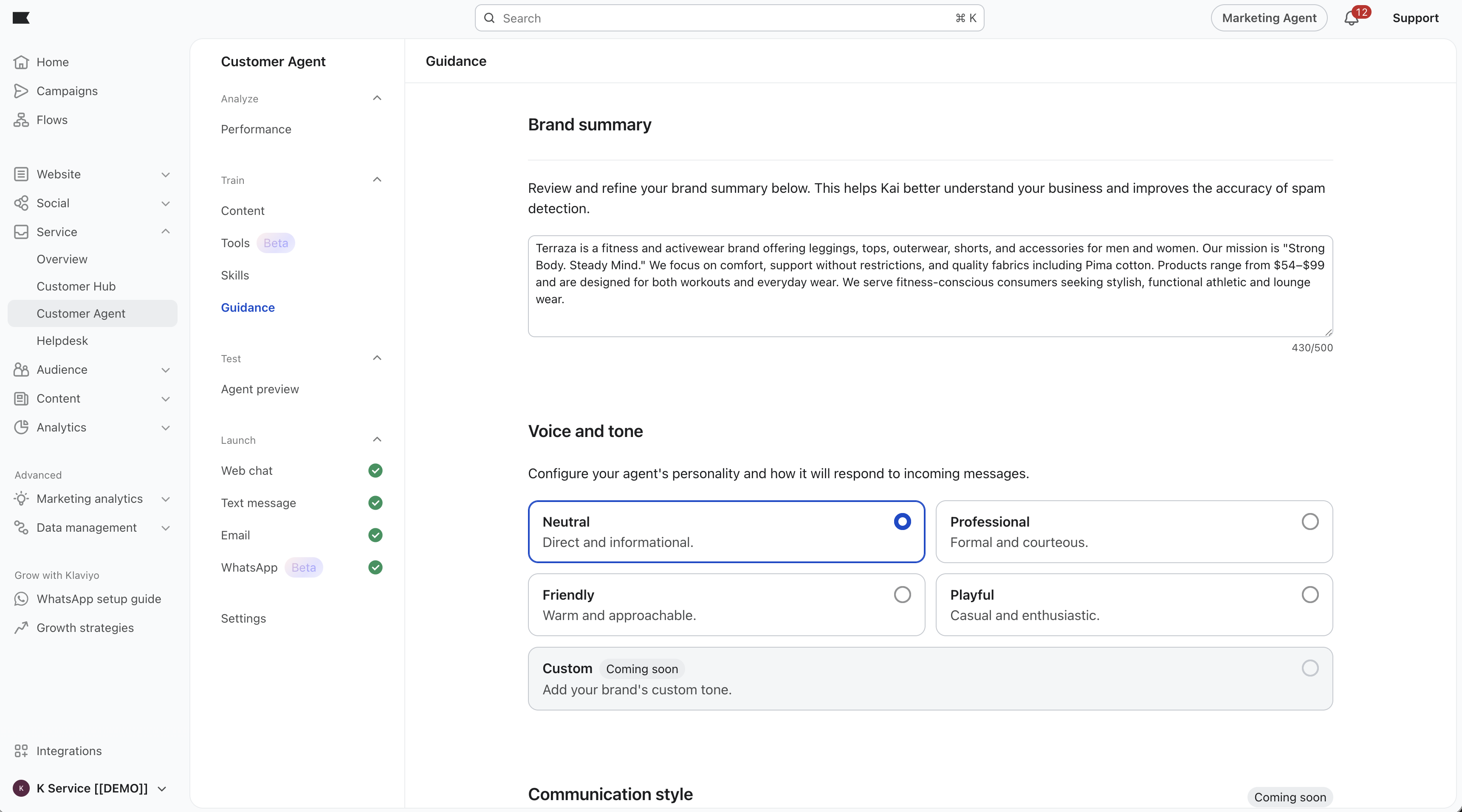Click the Marketing Agent button
This screenshot has height=812, width=1462.
click(1268, 18)
